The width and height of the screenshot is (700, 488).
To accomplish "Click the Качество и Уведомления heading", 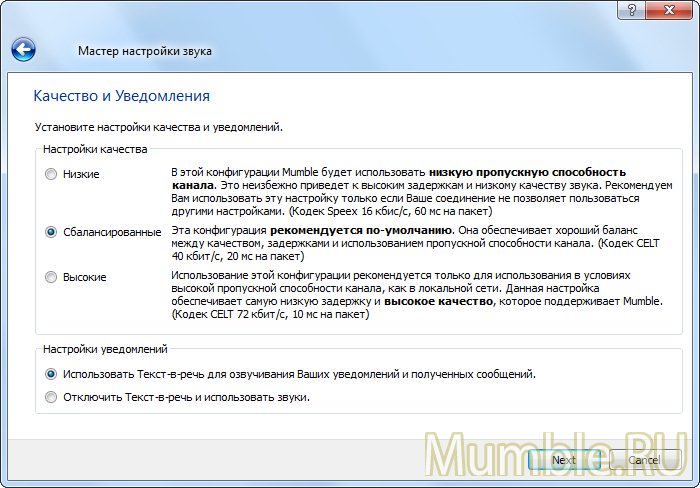I will click(121, 97).
